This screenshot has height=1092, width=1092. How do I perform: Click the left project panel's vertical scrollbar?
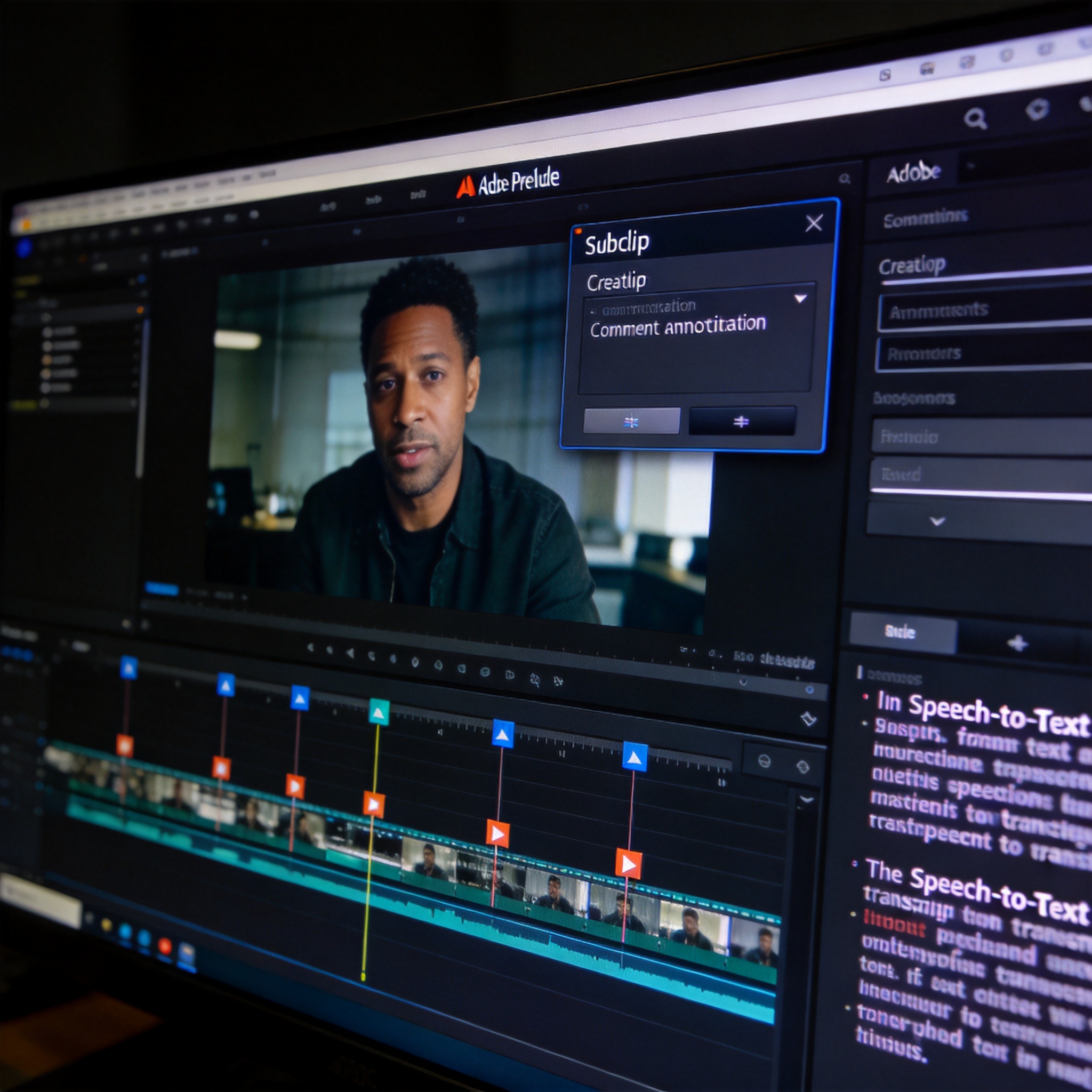[143, 399]
